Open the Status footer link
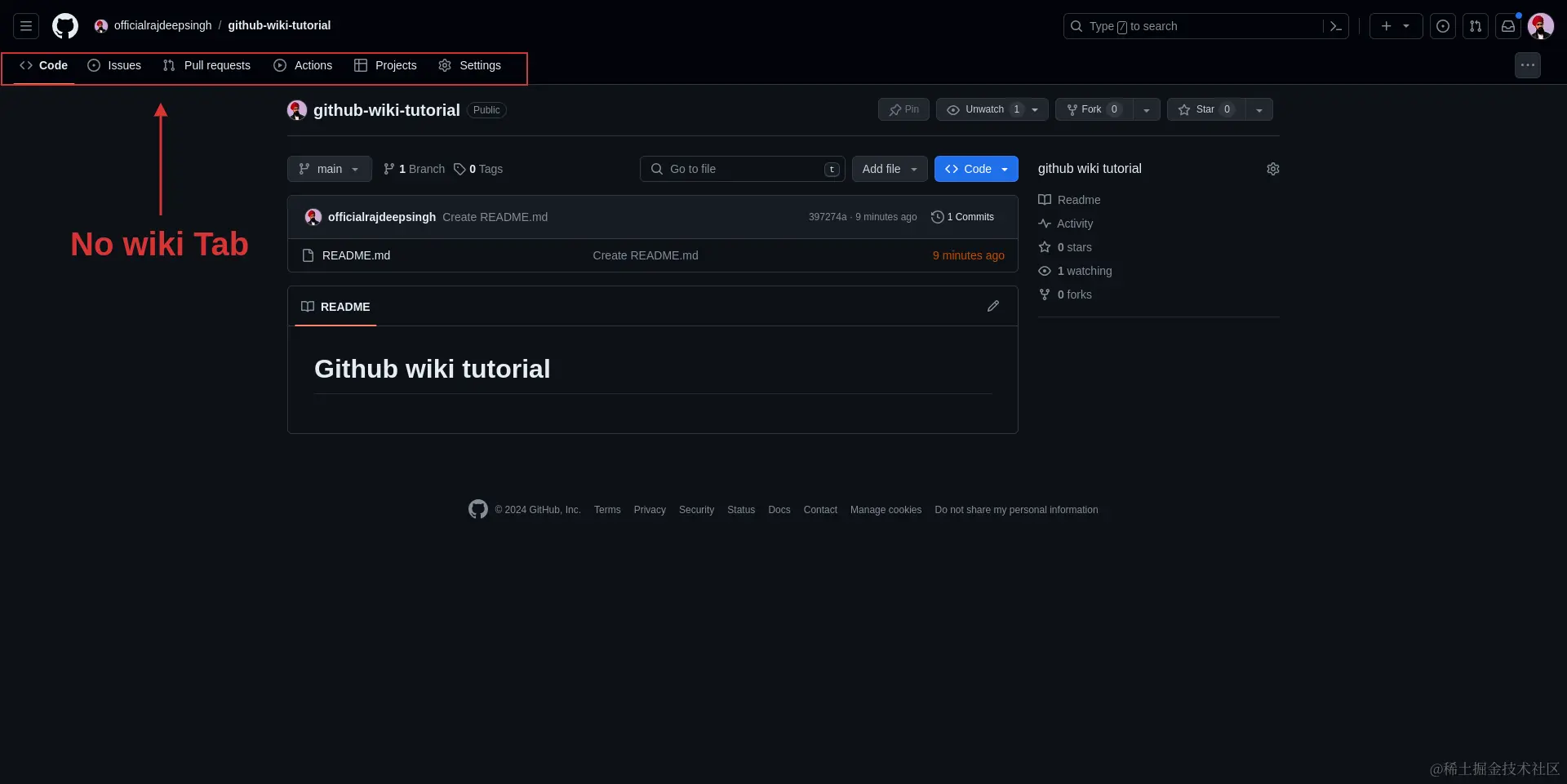This screenshot has width=1567, height=784. coord(741,510)
